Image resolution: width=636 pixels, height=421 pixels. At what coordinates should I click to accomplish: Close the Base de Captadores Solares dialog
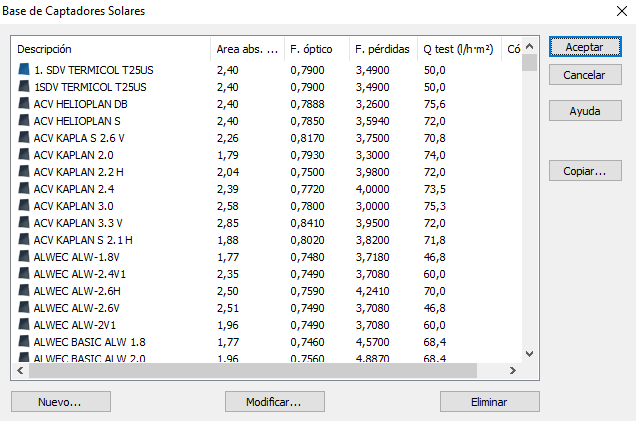click(621, 11)
